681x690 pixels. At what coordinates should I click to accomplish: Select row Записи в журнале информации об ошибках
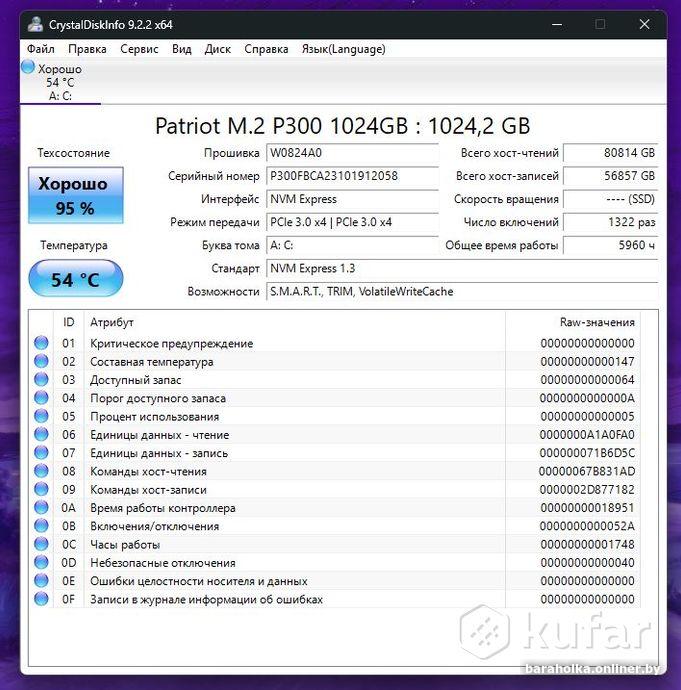pyautogui.click(x=335, y=599)
